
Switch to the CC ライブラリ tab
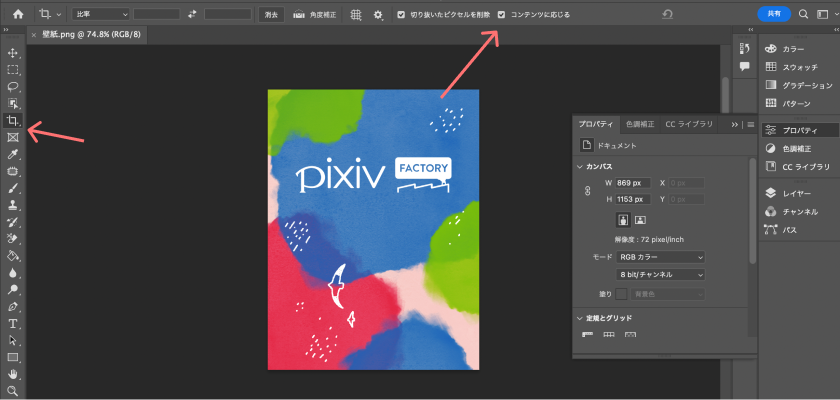689,124
